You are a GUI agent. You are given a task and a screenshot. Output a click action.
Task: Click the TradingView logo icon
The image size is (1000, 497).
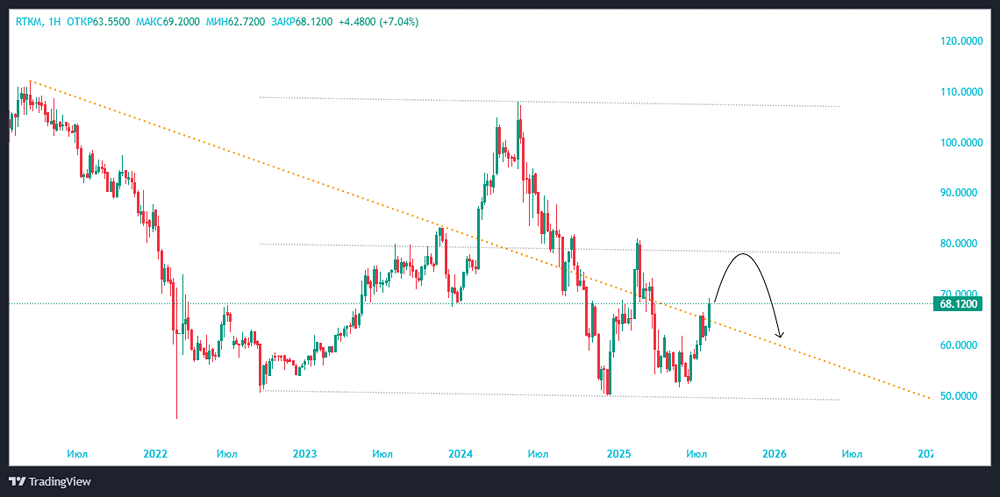point(17,481)
